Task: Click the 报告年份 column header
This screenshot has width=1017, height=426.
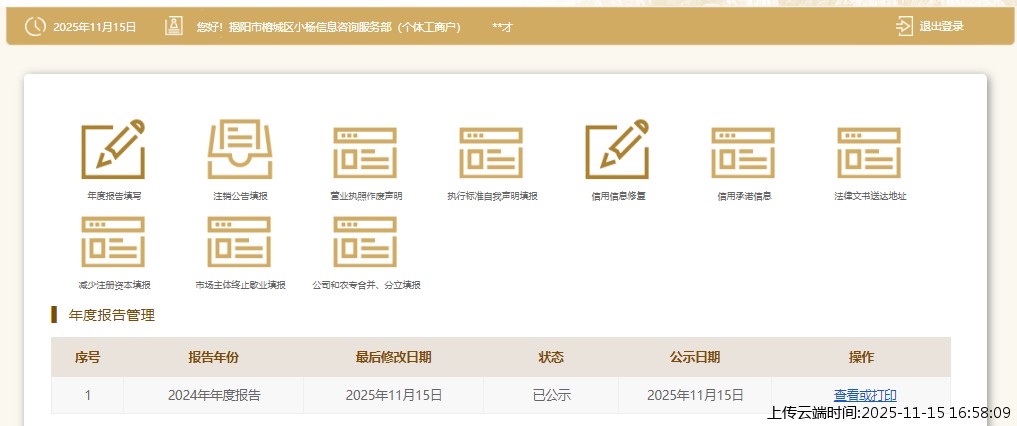Action: 213,357
